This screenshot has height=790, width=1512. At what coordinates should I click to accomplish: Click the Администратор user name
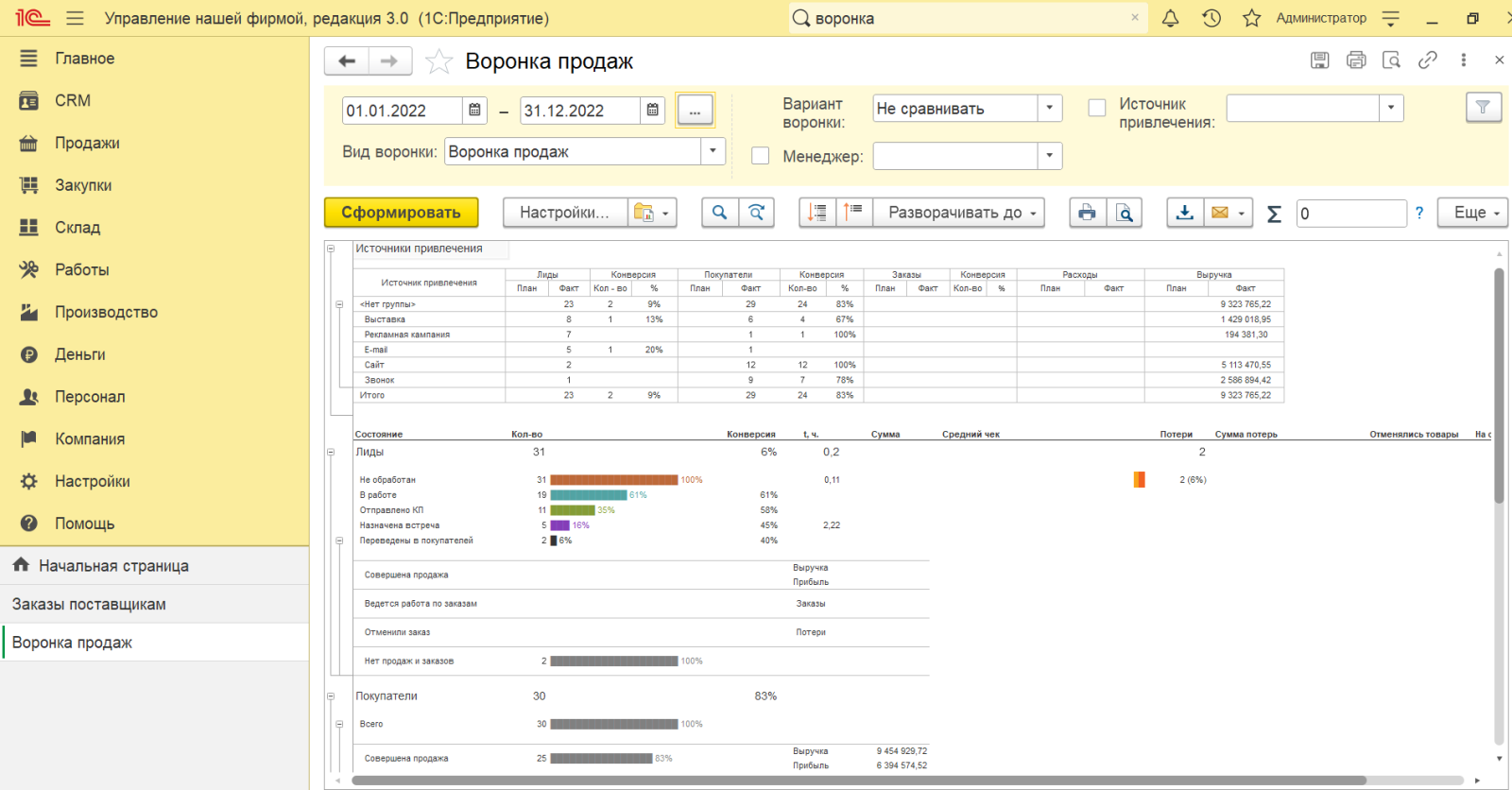click(1321, 18)
